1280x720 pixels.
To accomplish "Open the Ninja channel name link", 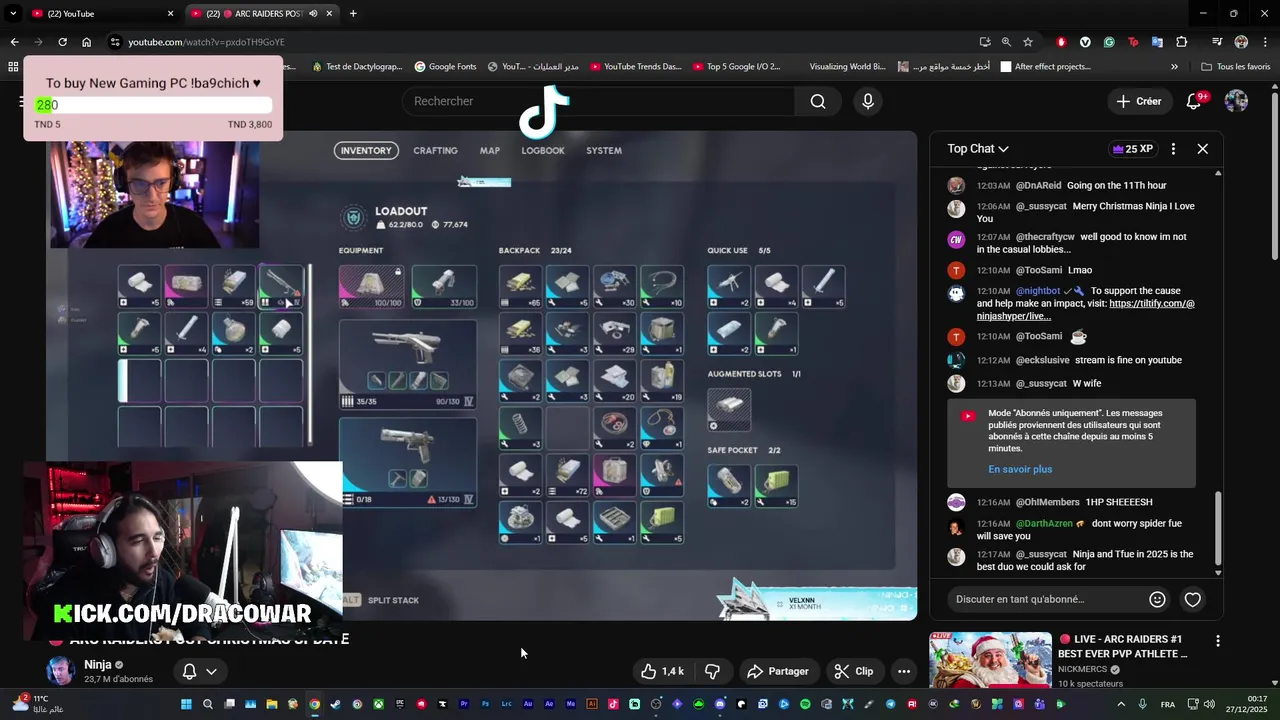I will point(98,665).
